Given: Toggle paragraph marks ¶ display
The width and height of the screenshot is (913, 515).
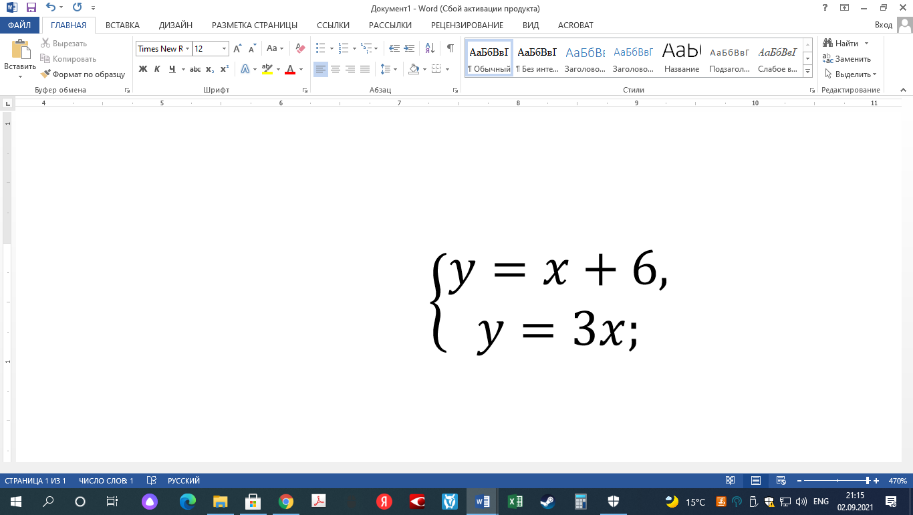Looking at the screenshot, I should tap(450, 48).
